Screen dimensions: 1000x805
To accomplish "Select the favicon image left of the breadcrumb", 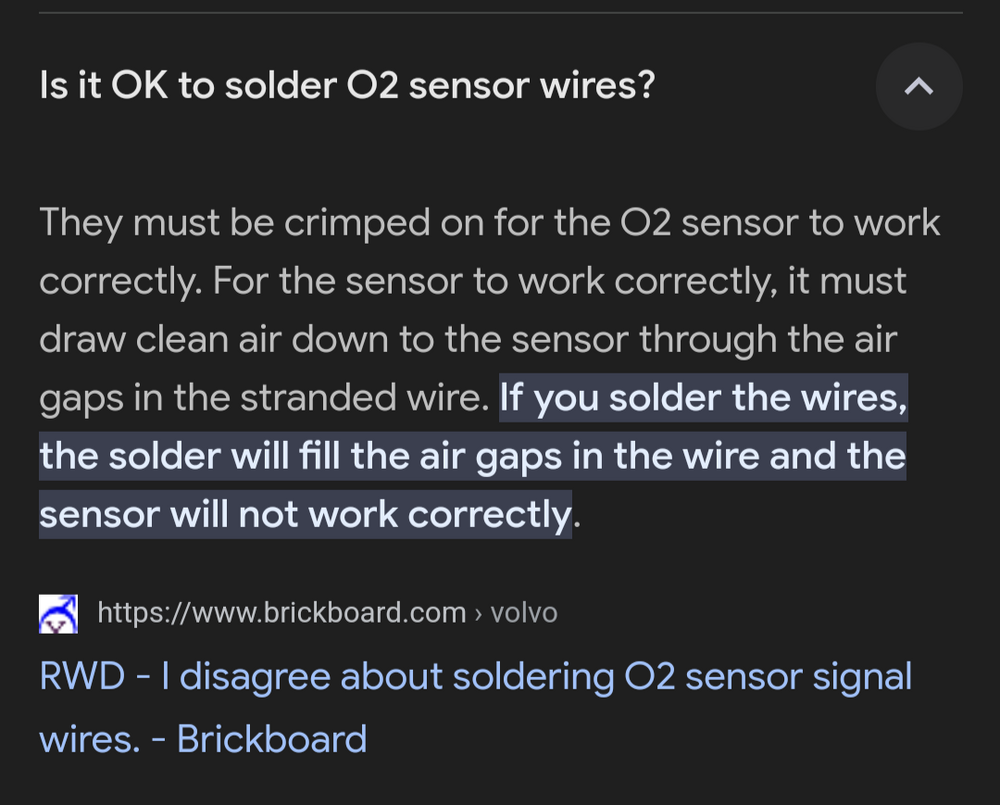I will pos(58,613).
